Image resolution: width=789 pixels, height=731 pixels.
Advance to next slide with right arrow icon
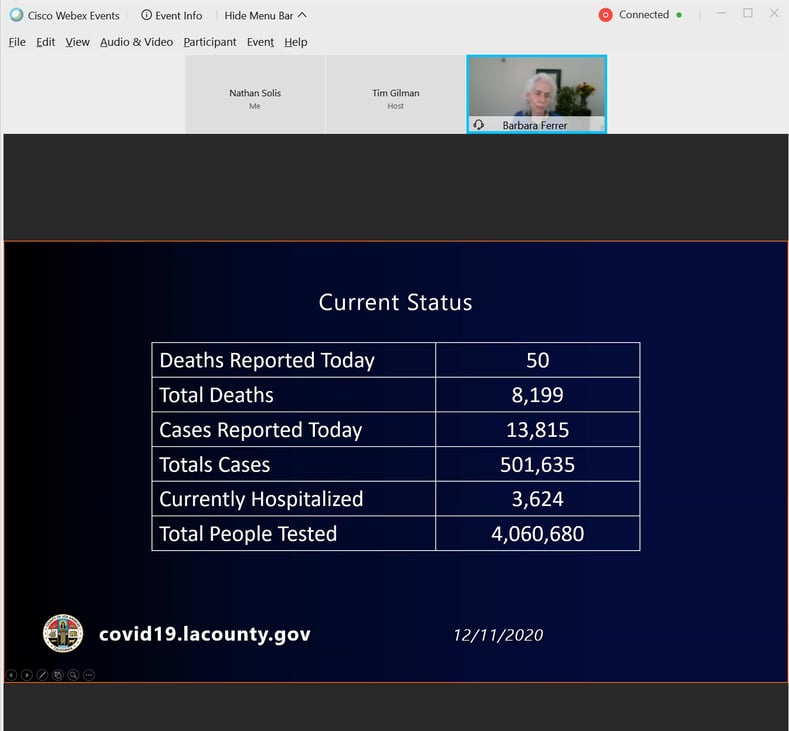pyautogui.click(x=27, y=675)
